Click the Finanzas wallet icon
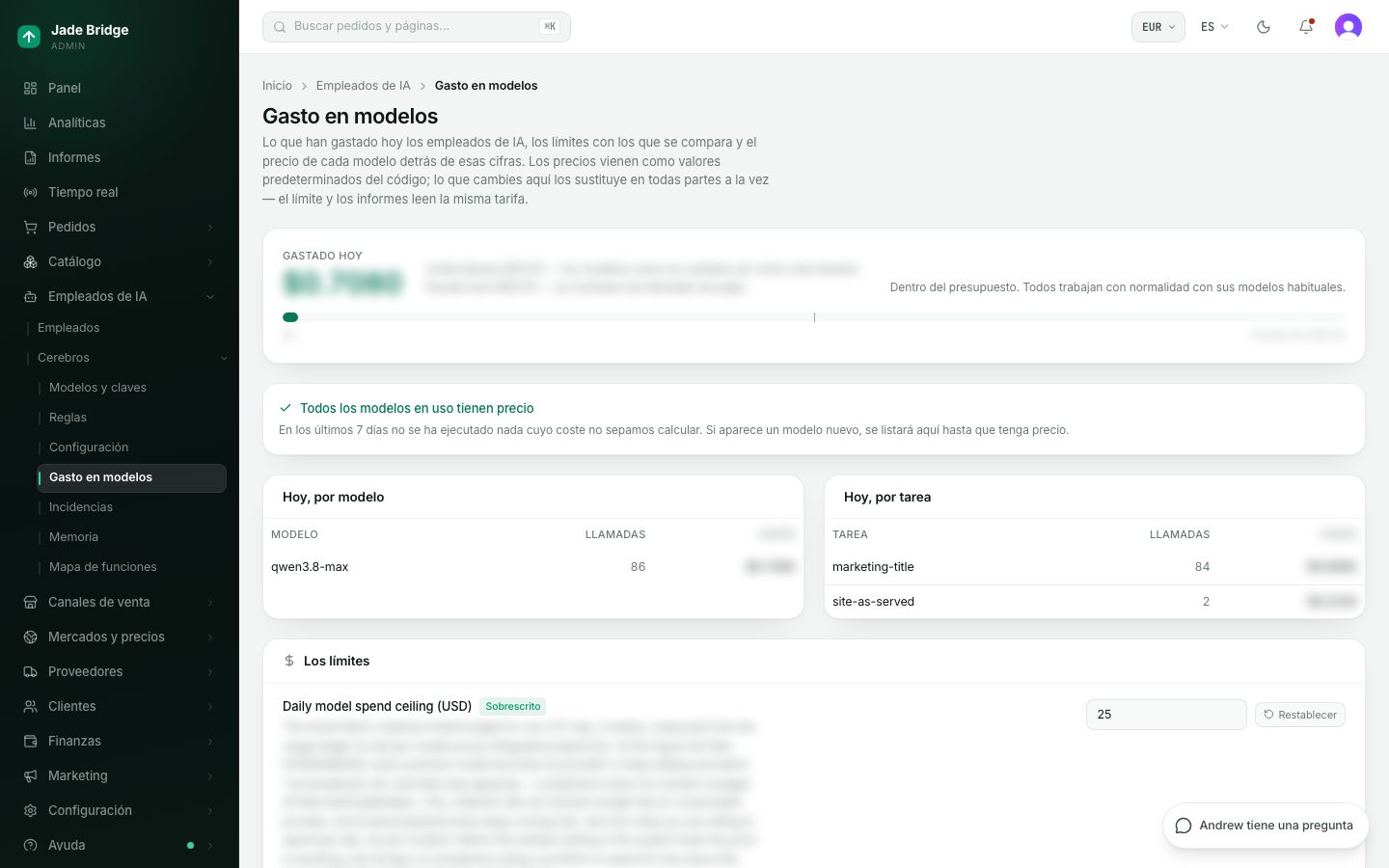The height and width of the screenshot is (868, 1389). (30, 741)
